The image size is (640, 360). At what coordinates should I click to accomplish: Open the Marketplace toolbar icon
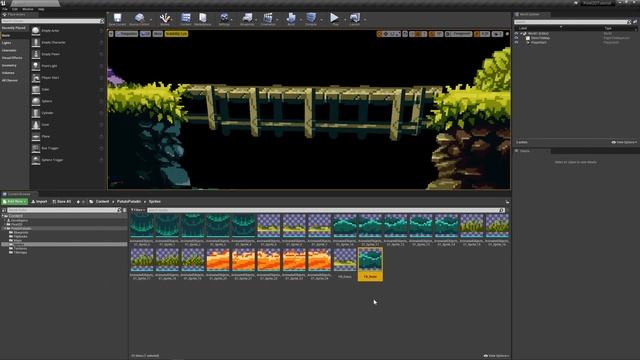203,19
